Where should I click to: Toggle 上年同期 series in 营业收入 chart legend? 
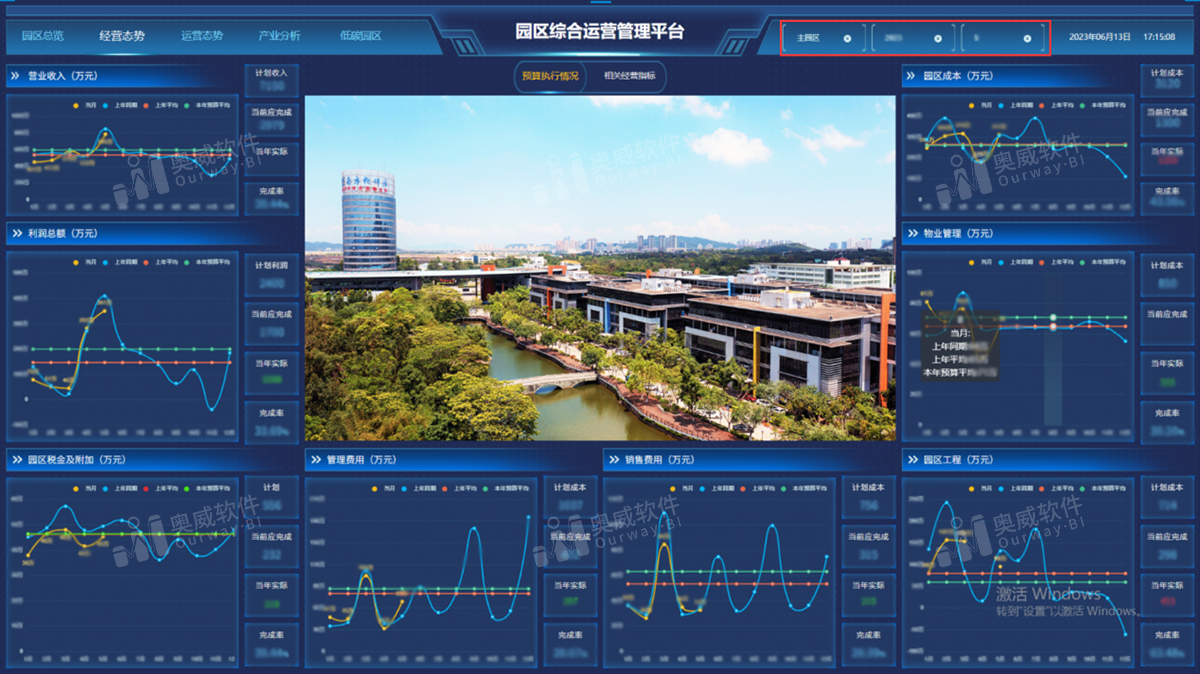click(121, 104)
